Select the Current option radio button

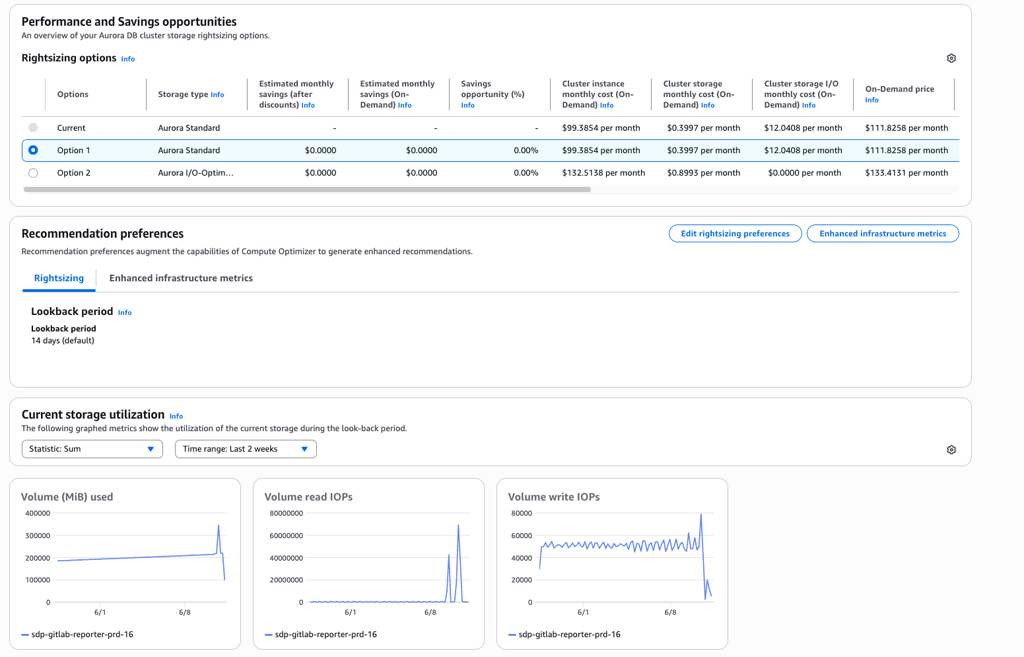coord(33,127)
